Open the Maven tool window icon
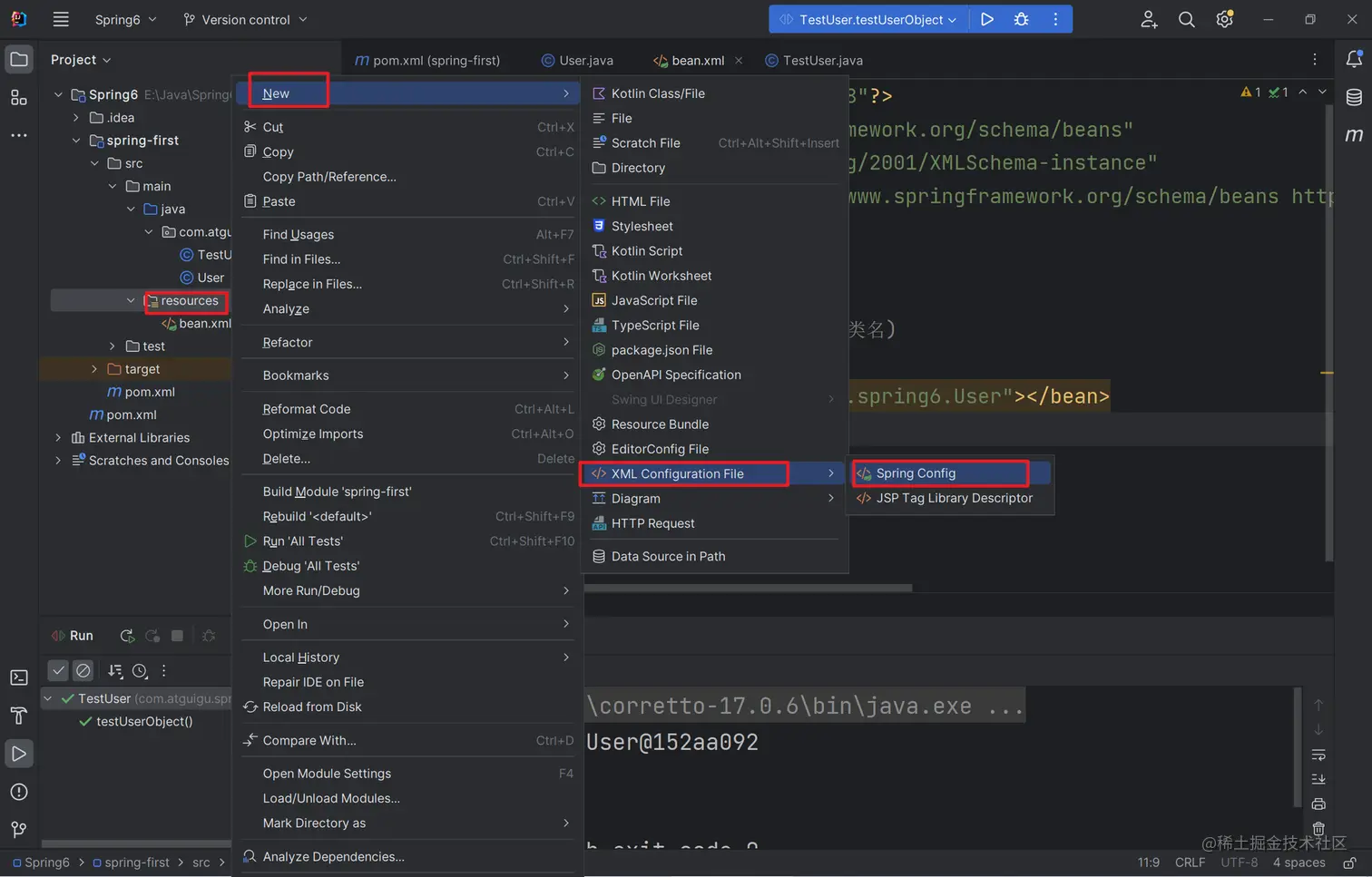Screen dimensions: 1372x877 [1354, 135]
